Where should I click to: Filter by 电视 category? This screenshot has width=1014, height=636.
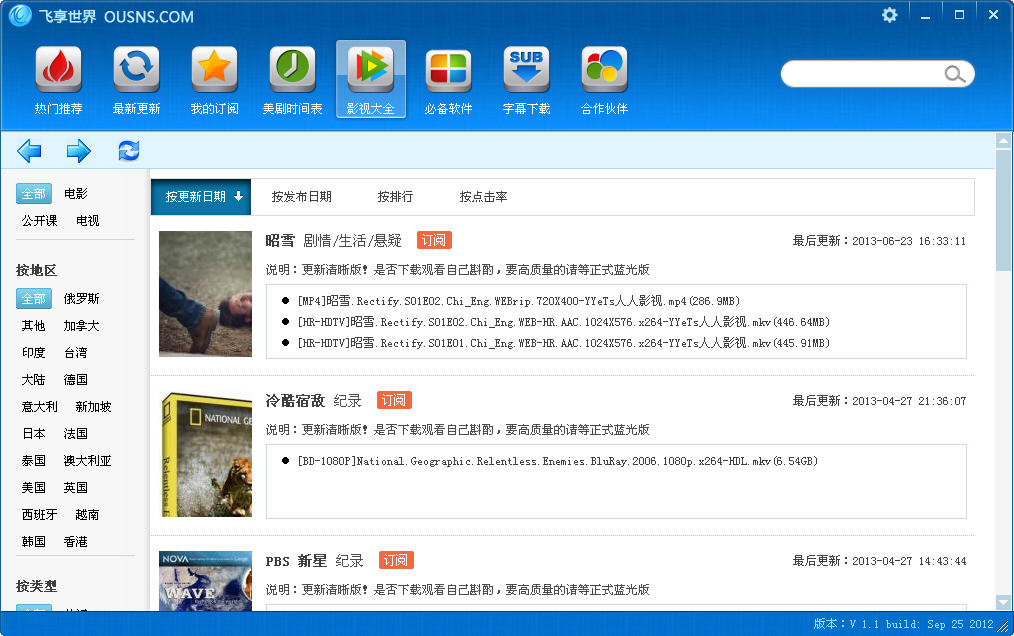[x=87, y=221]
